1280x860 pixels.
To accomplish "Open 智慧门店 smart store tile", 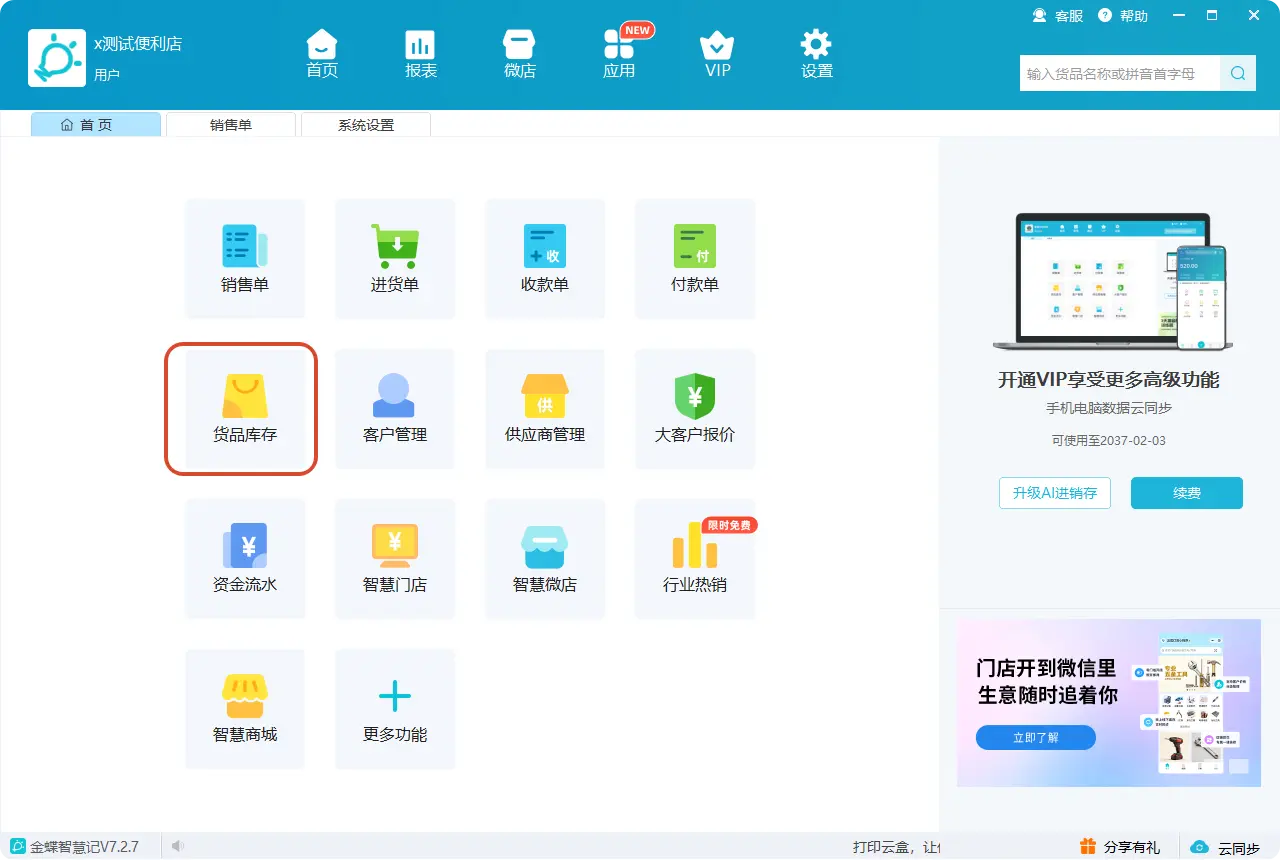I will 395,559.
